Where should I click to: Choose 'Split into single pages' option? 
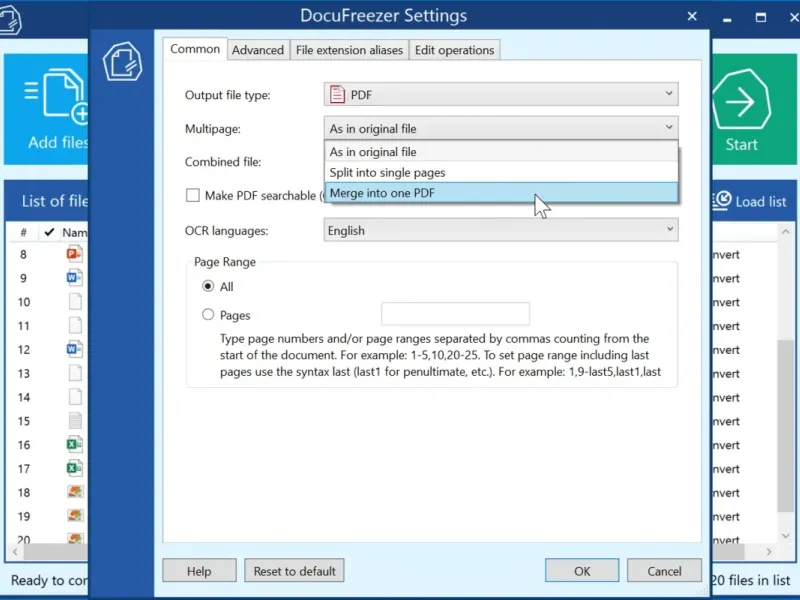click(x=501, y=172)
